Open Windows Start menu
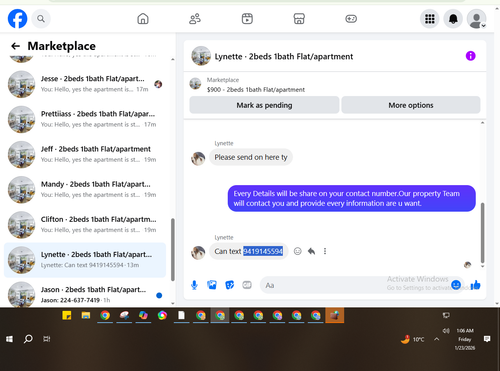This screenshot has height=371, width=500. pos(9,339)
